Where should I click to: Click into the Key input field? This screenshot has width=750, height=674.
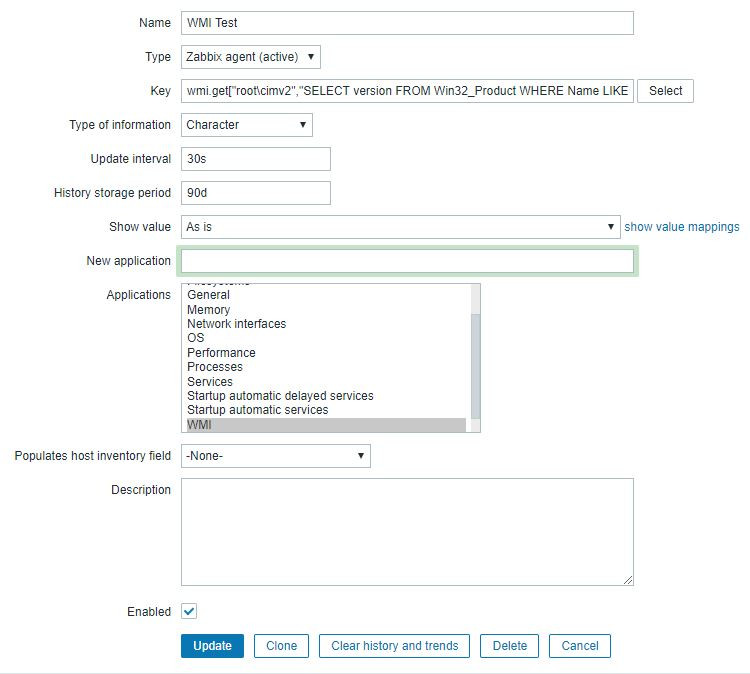point(407,91)
